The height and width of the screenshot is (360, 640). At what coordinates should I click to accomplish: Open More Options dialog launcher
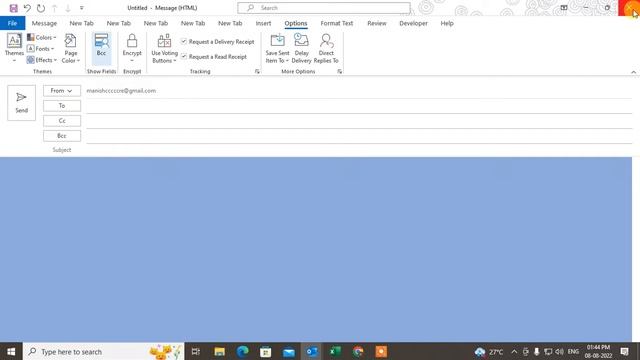[x=340, y=71]
